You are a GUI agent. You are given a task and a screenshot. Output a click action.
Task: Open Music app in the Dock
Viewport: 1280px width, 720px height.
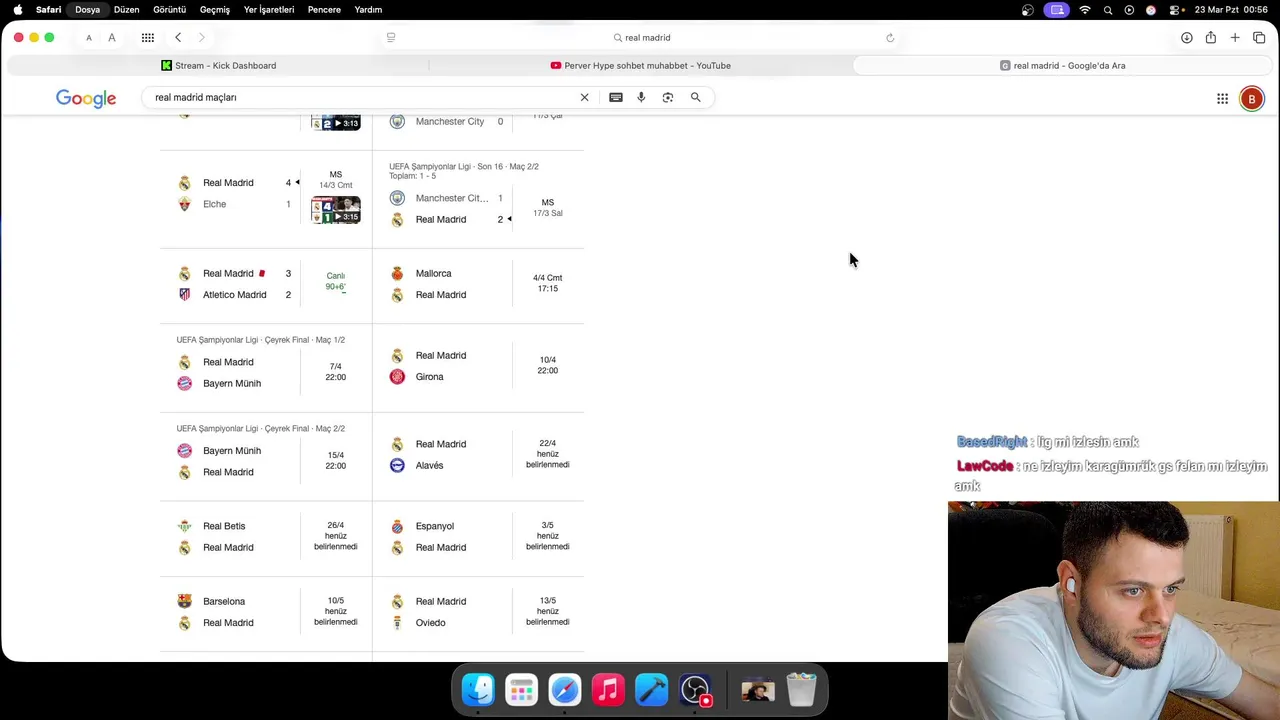point(608,690)
